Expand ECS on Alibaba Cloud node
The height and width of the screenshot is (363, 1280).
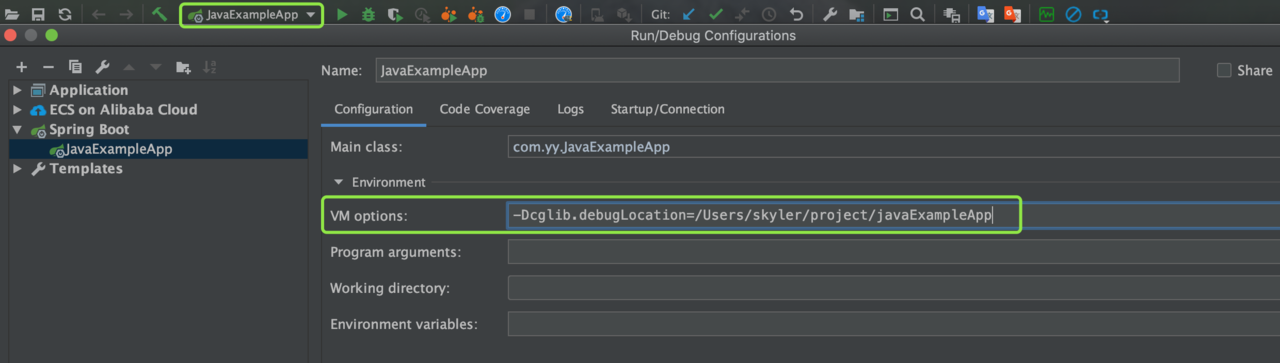(17, 110)
